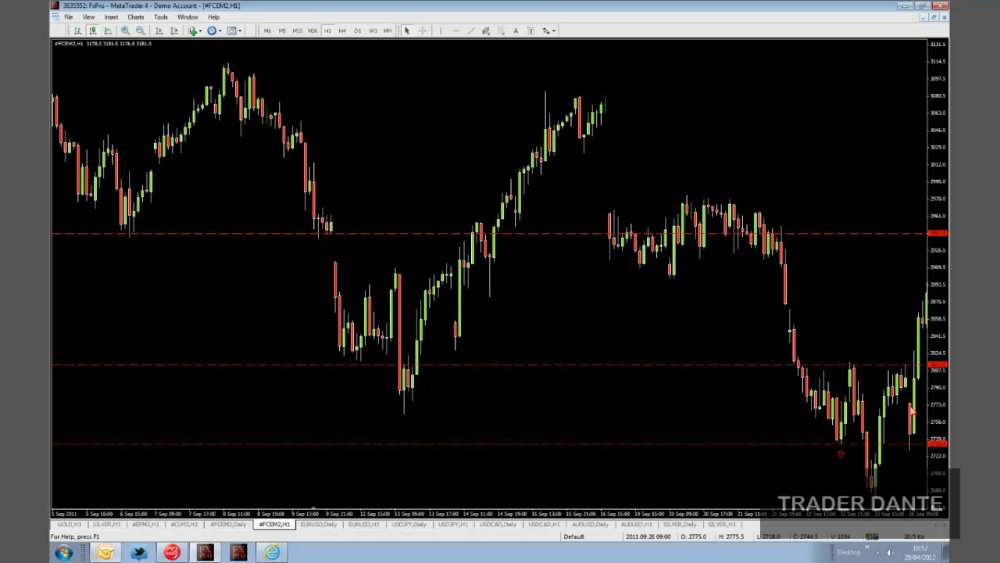Toggle the M15 timeframe button
Image resolution: width=1000 pixels, height=563 pixels.
[x=297, y=31]
